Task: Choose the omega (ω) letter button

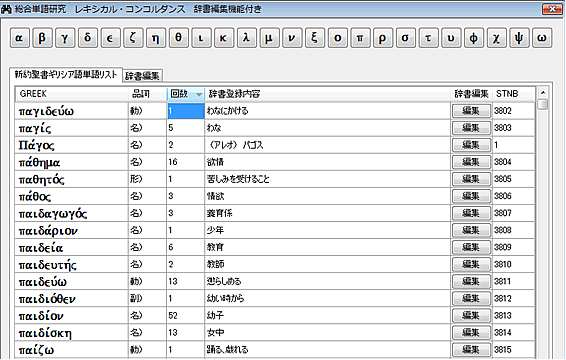Action: click(x=542, y=38)
